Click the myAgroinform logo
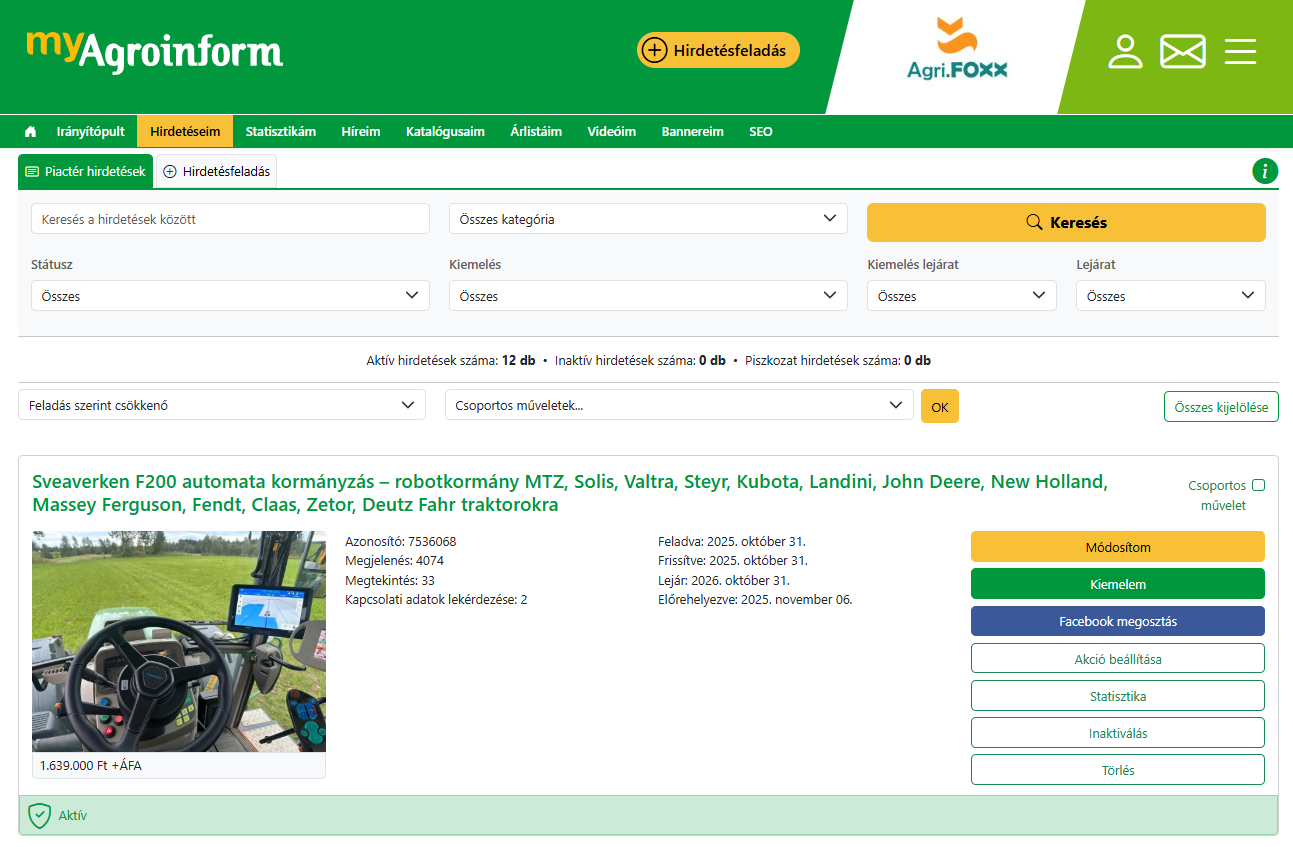1293x847 pixels. click(155, 50)
